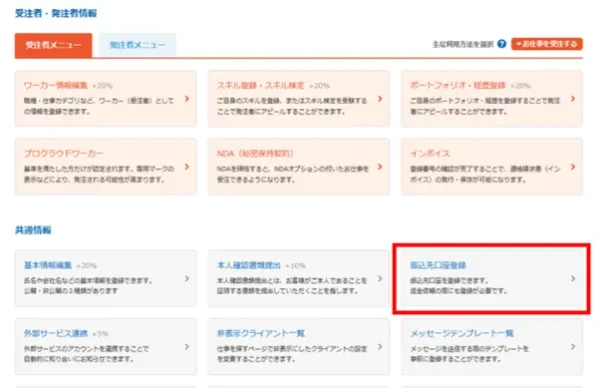This screenshot has width=600, height=388.
Task: Open the 本人確認書類提出 link
Action: point(249,265)
